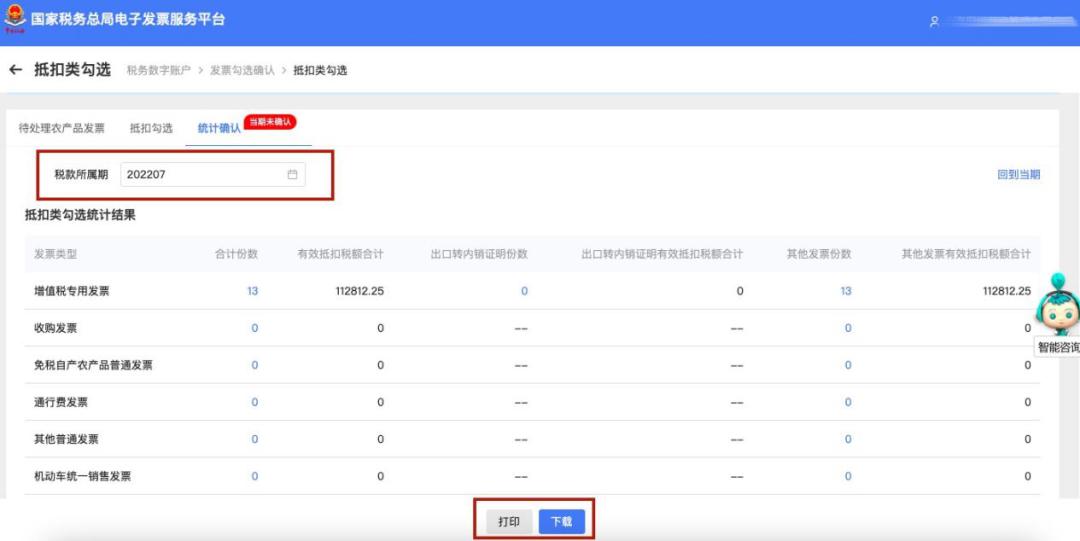1080x541 pixels.
Task: Click 机动车统一销售发票 other invoices count
Action: tap(847, 476)
